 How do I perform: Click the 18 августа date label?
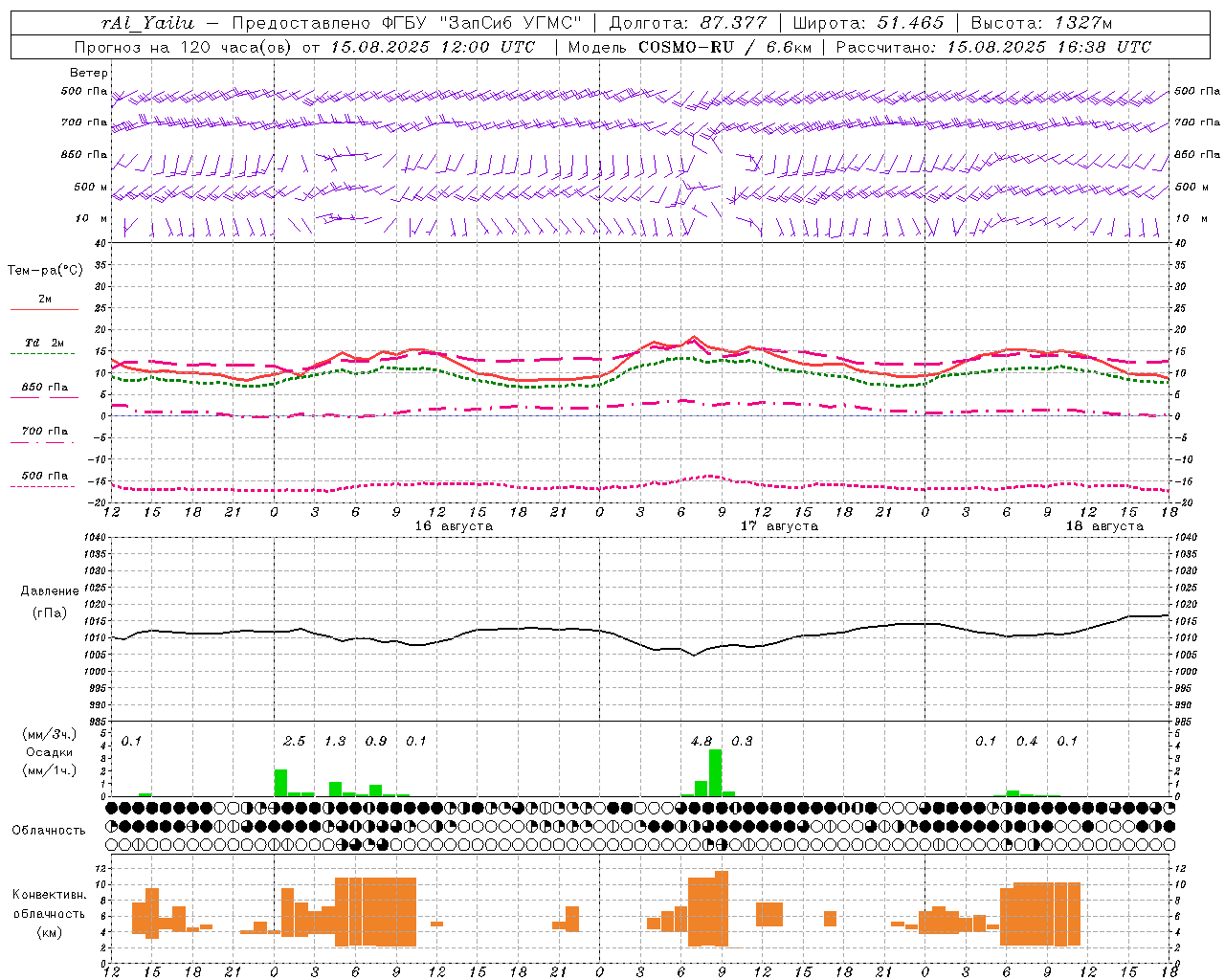coord(1104,526)
